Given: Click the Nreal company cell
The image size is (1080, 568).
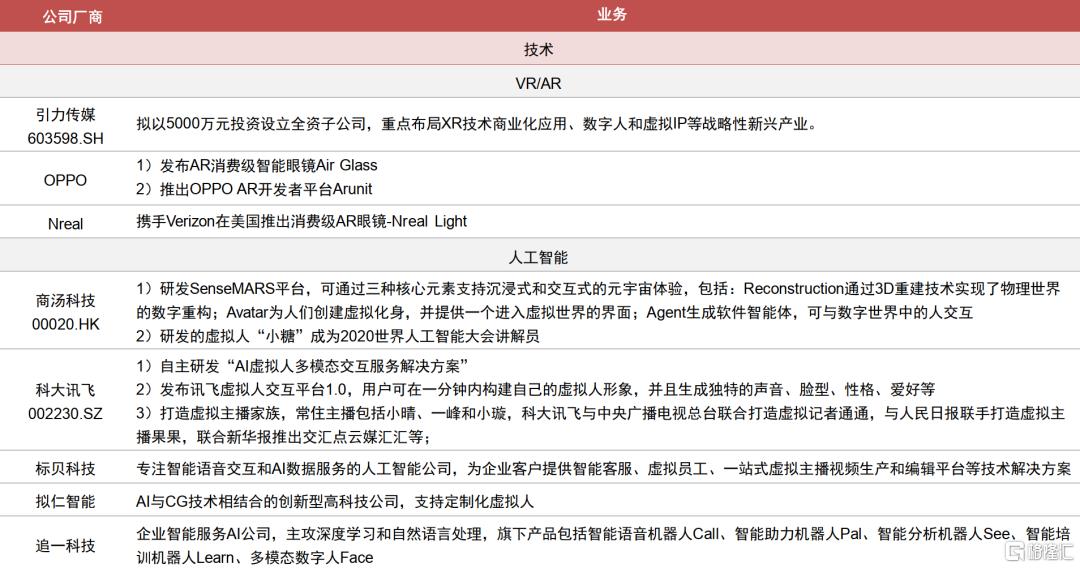Looking at the screenshot, I should pyautogui.click(x=66, y=223).
